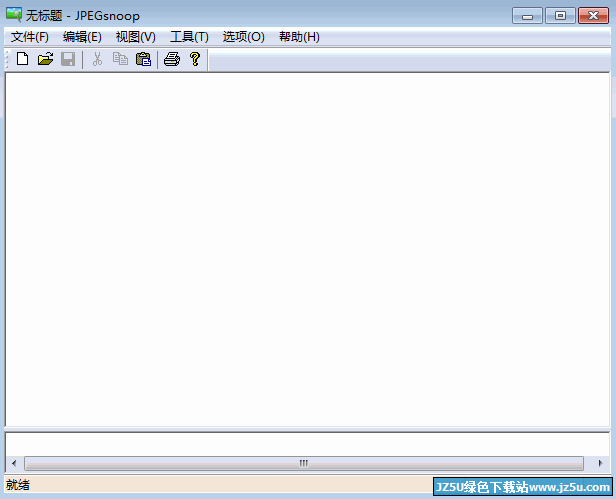This screenshot has width=616, height=499.
Task: Minimize the JPEGsnoop window
Action: point(527,16)
